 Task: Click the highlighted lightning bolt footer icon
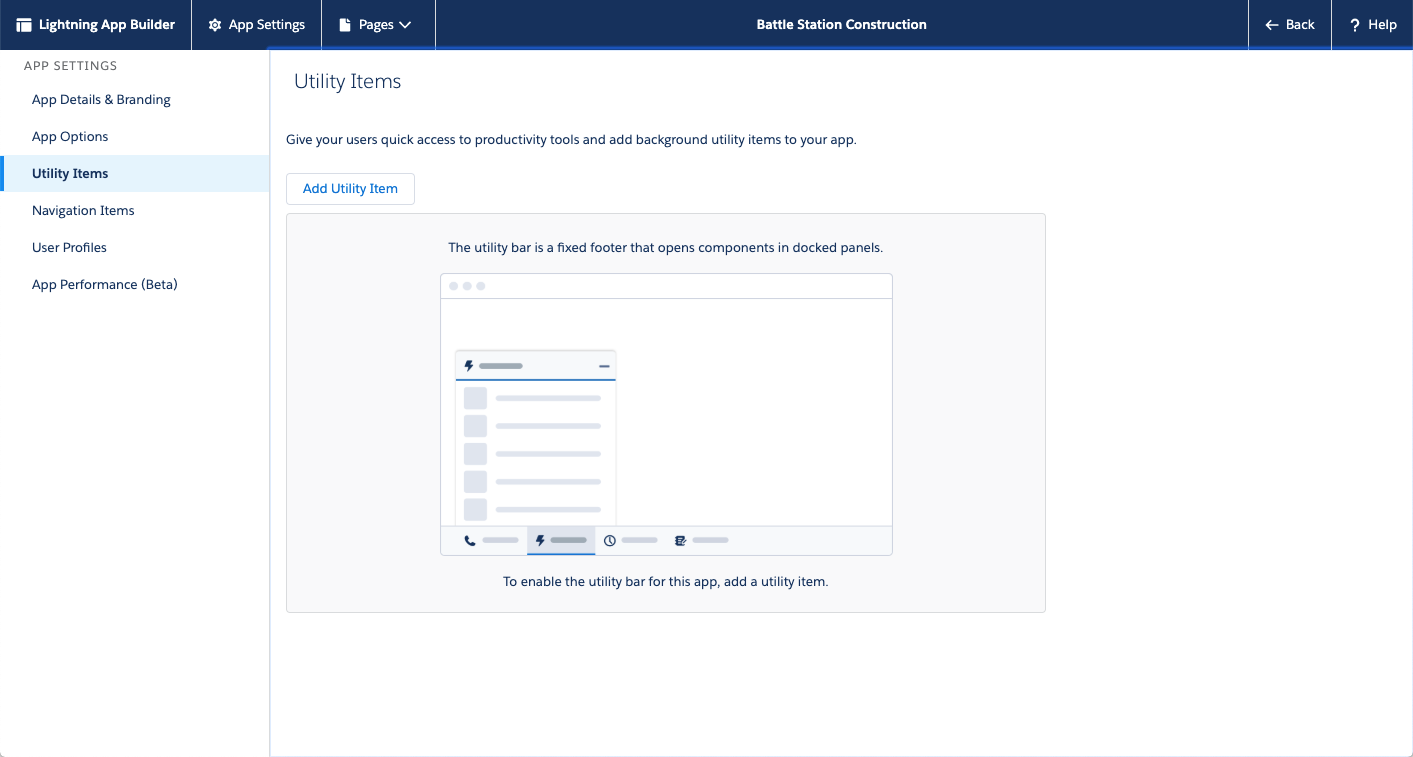(541, 541)
